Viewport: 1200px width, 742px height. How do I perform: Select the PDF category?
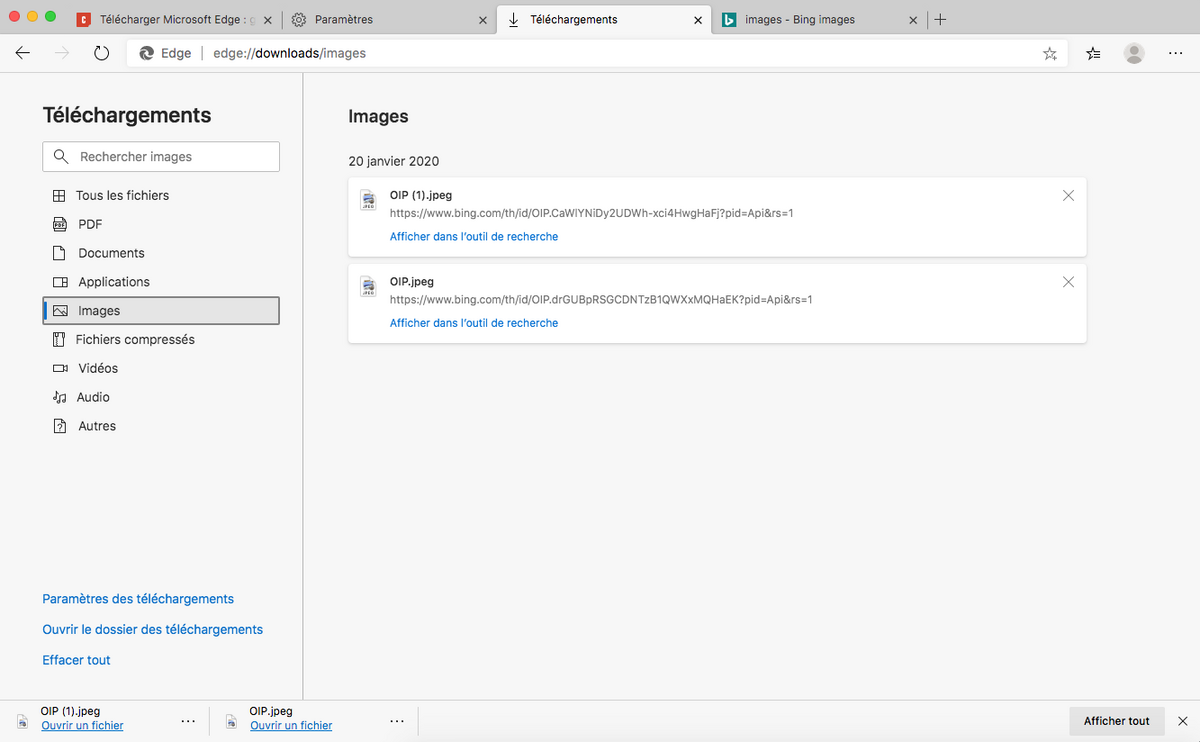(161, 225)
